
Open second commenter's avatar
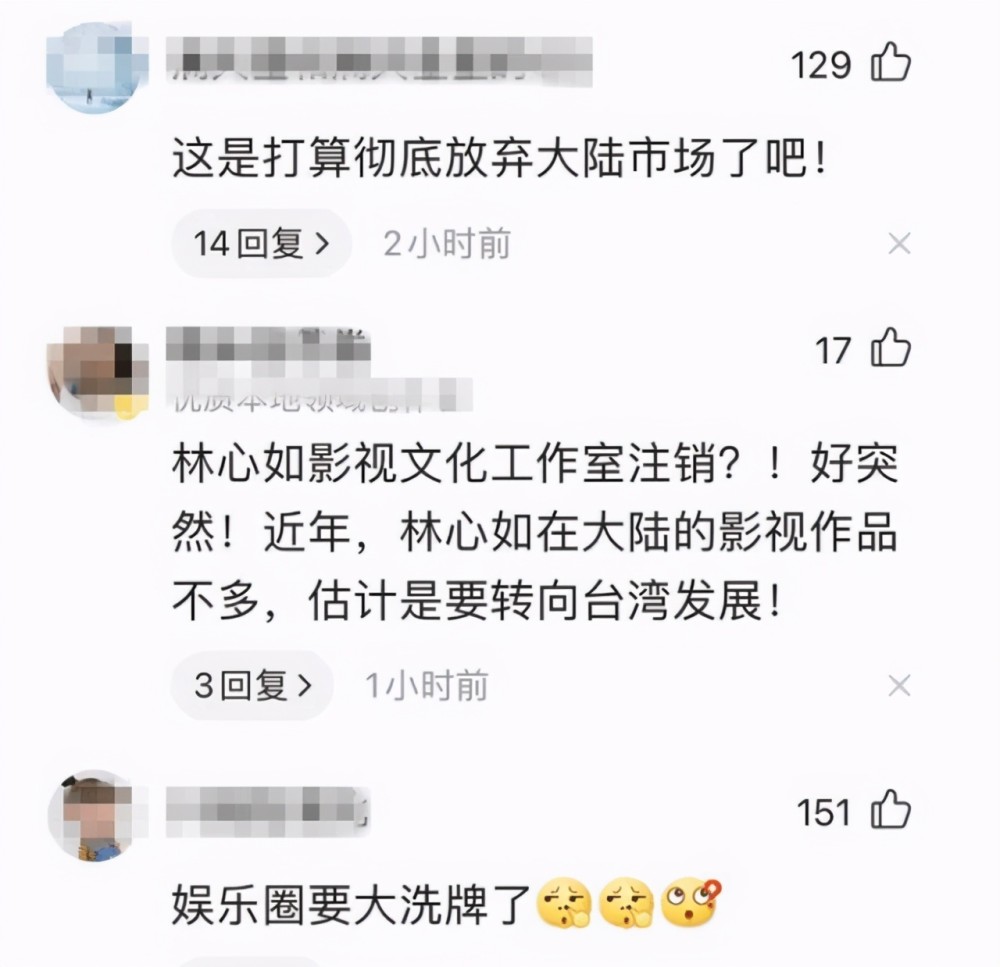pos(98,371)
